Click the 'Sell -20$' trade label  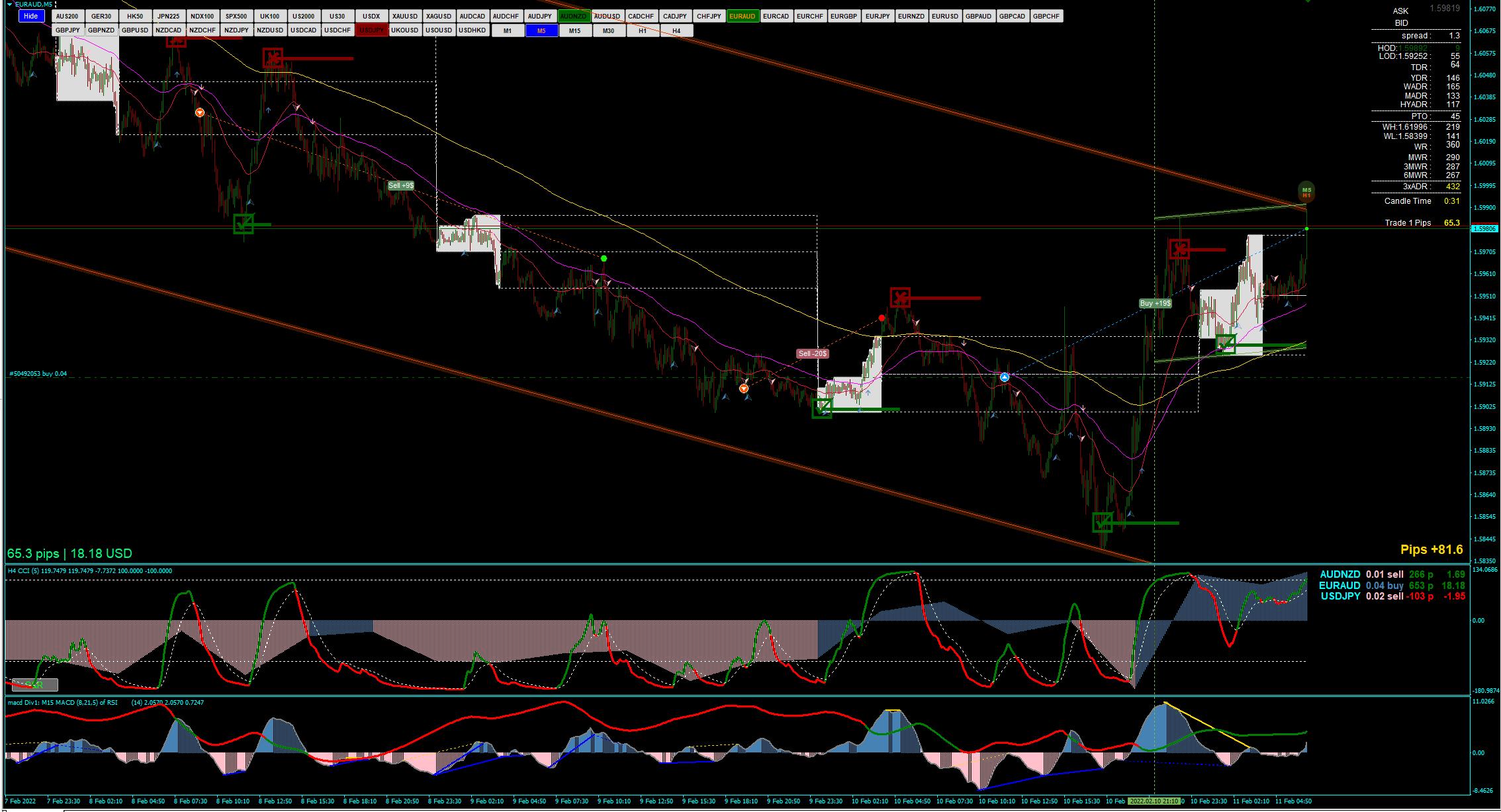tap(813, 353)
